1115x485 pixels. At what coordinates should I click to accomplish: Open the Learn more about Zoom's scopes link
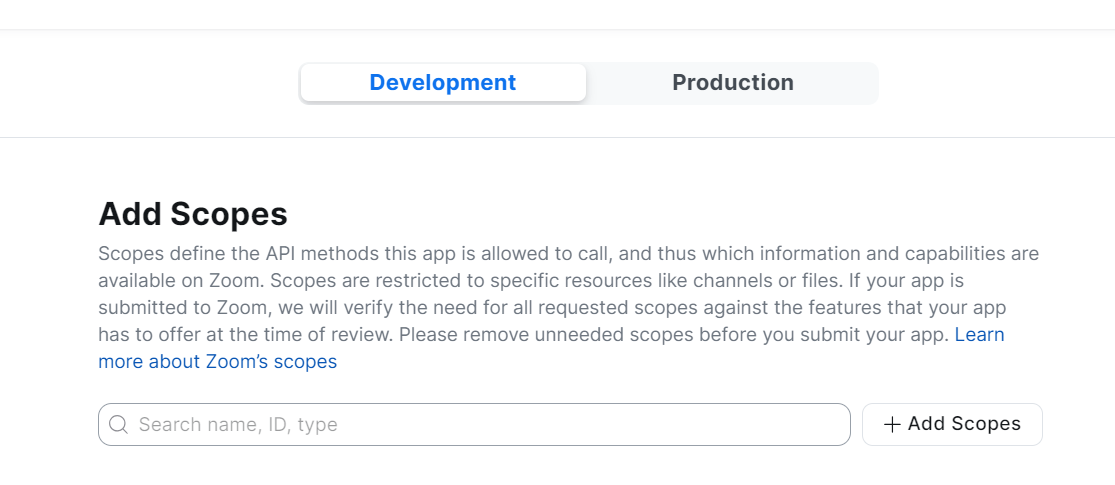(x=217, y=362)
